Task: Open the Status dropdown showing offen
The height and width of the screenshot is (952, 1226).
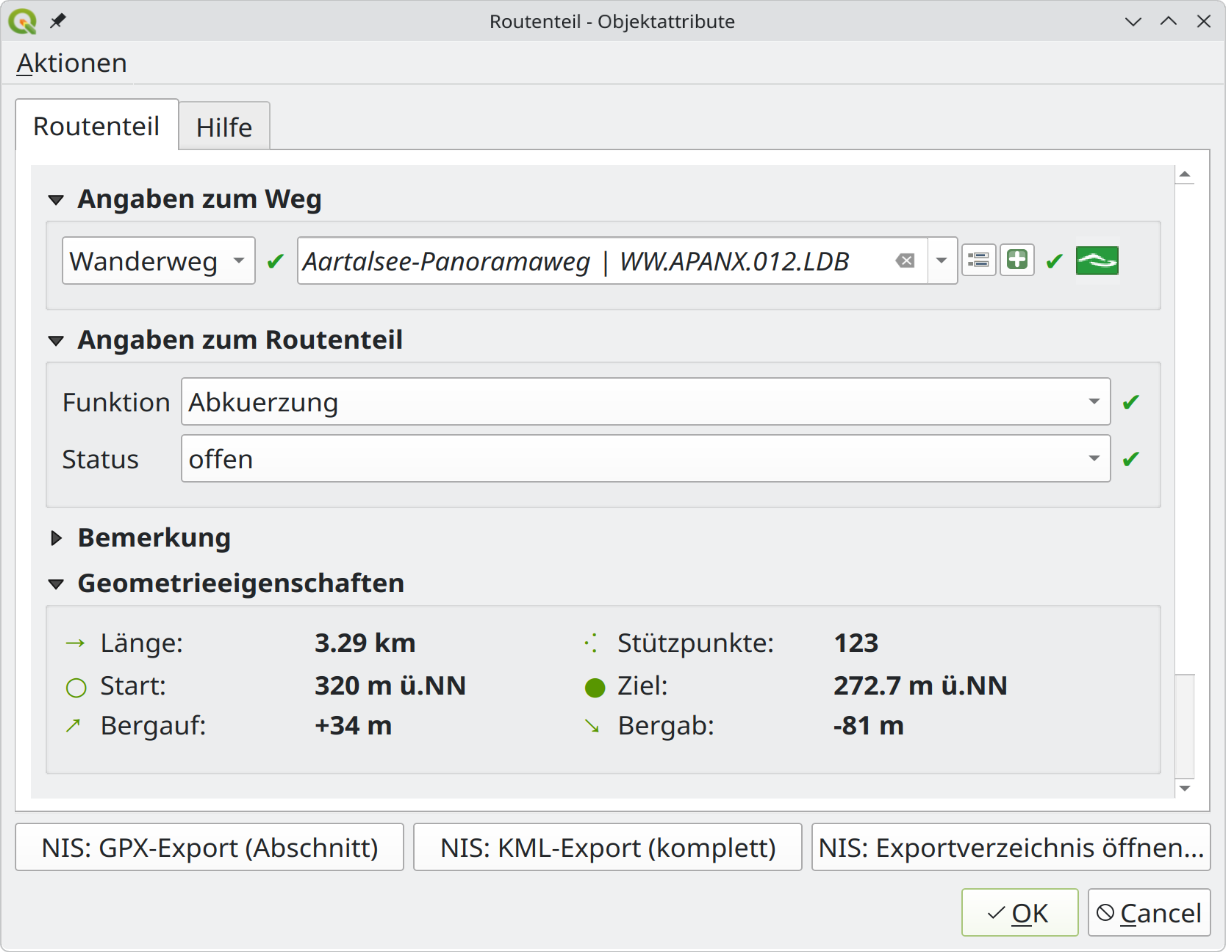Action: pos(646,459)
